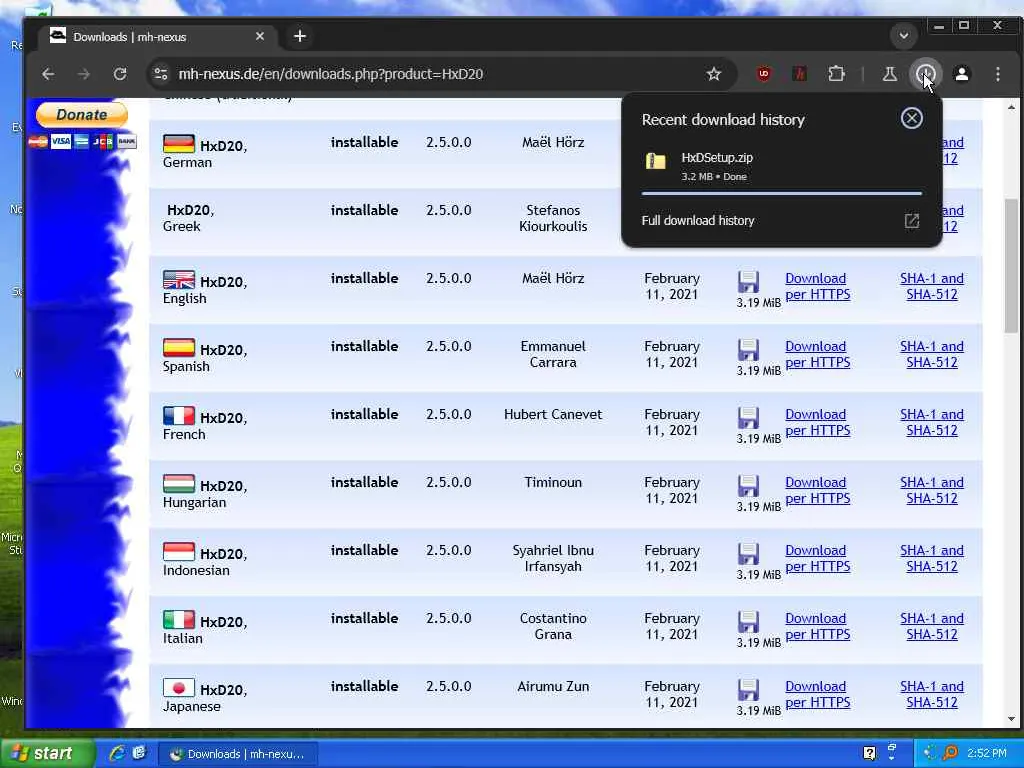Screen dimensions: 1024x768
Task: Click the floppy disk icon for Italian
Action: (748, 621)
